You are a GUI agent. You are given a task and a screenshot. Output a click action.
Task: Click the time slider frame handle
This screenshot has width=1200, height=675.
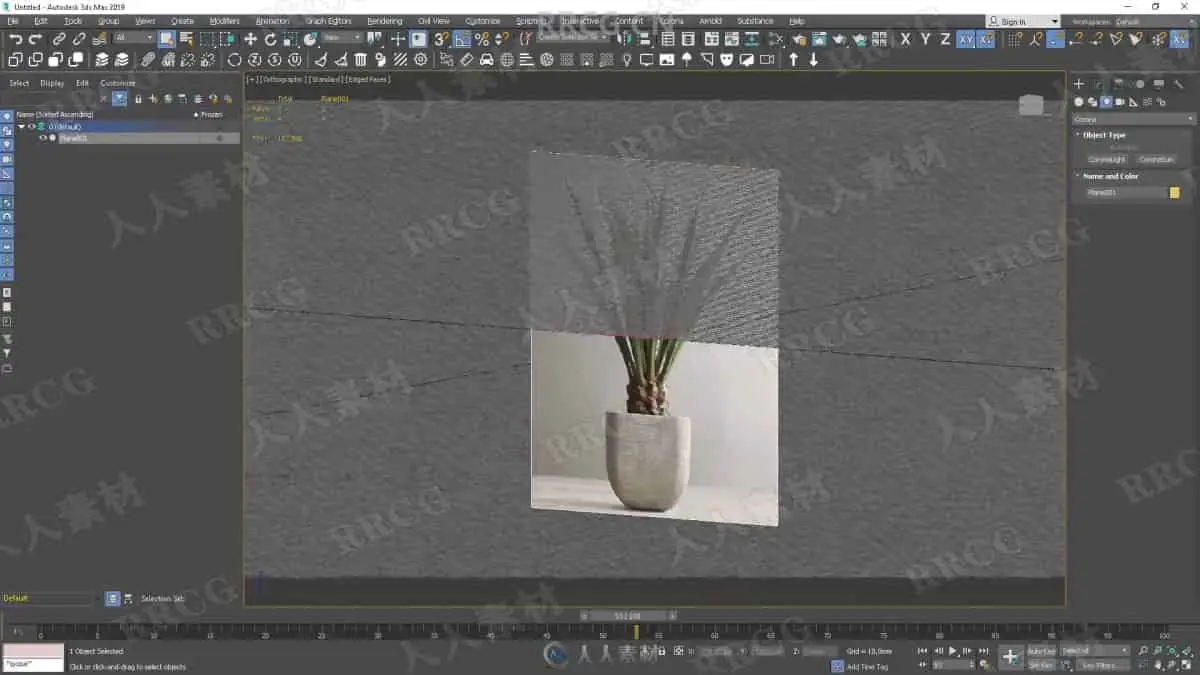point(630,616)
